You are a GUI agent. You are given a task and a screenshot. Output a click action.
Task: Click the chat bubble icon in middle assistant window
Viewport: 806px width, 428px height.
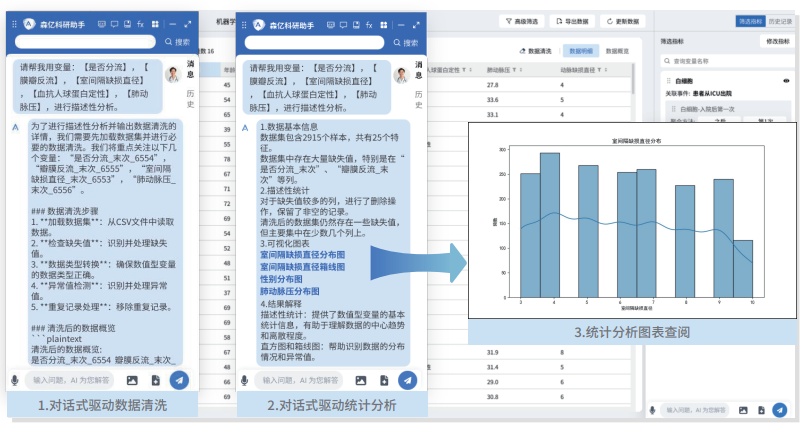click(343, 25)
